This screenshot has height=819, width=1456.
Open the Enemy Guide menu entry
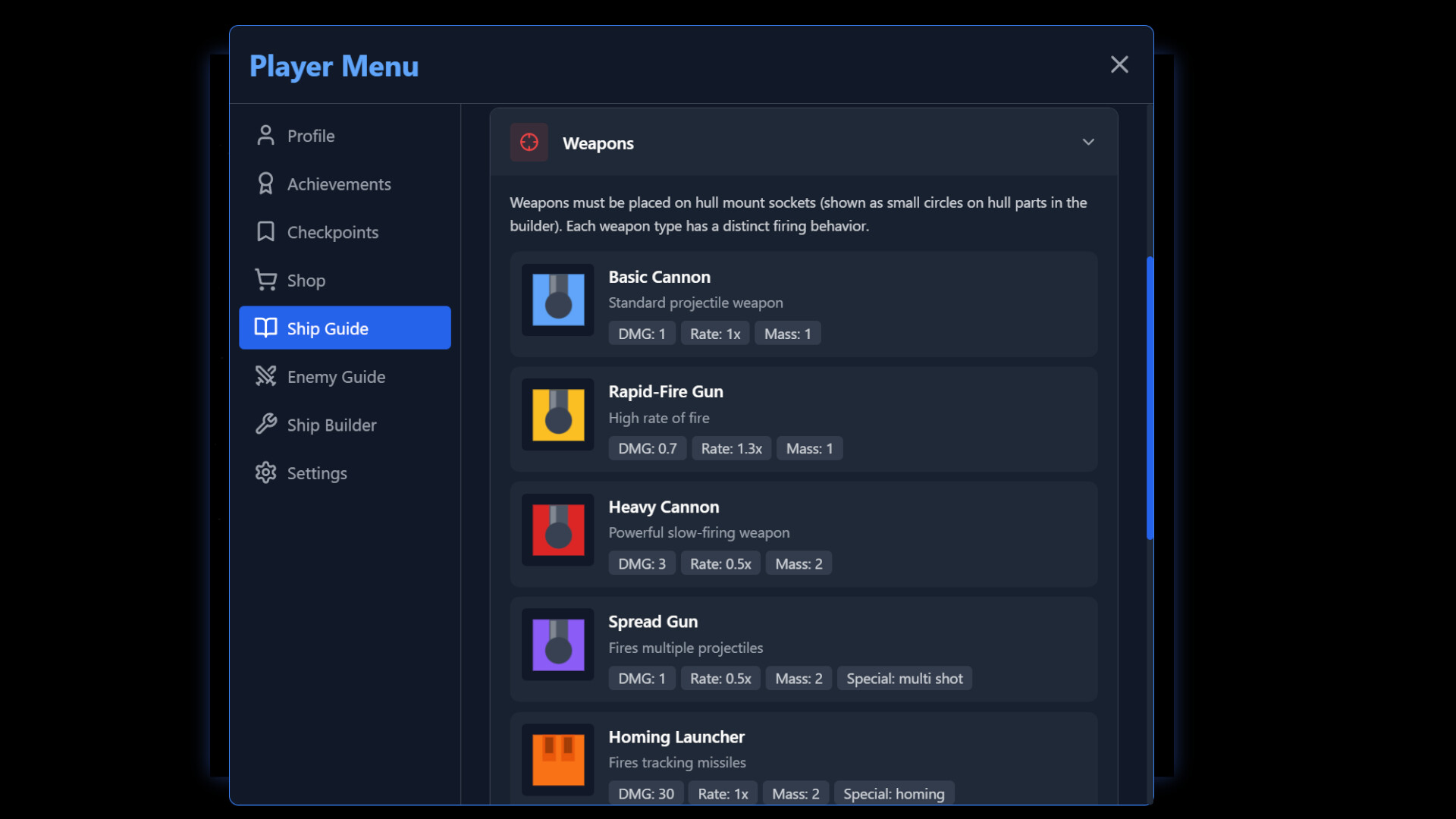(336, 377)
